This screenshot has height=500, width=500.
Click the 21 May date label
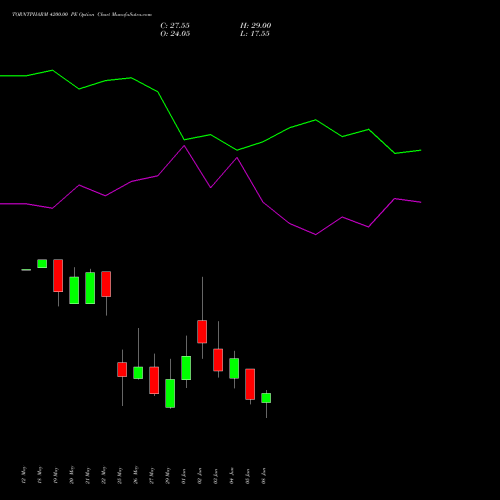(x=88, y=475)
